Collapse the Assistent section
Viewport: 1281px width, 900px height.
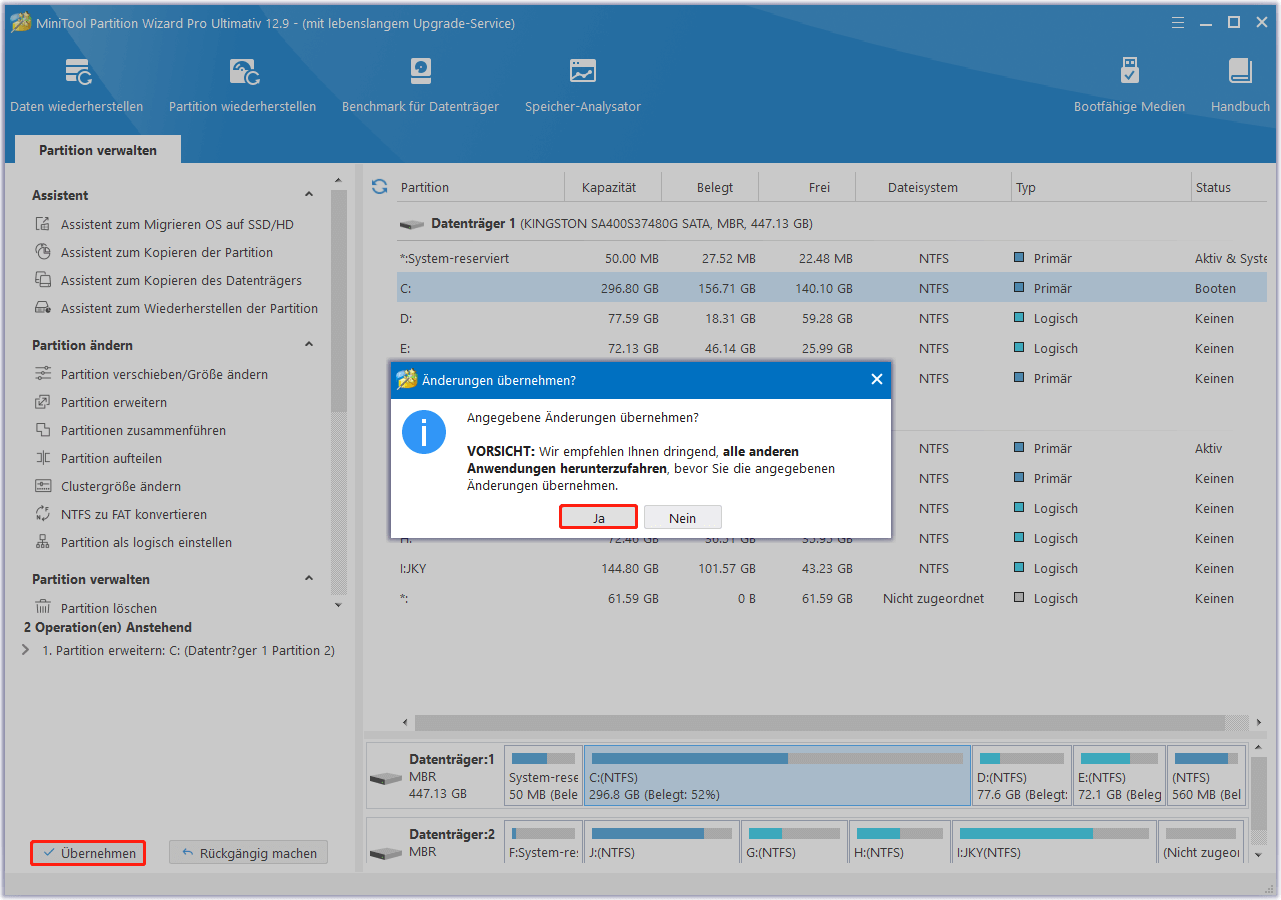point(309,195)
